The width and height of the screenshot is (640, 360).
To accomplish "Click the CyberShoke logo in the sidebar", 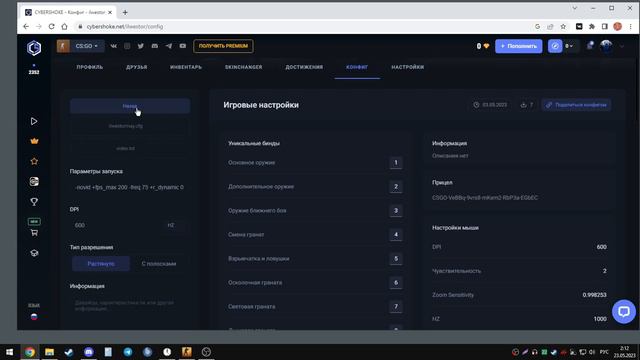I will click(x=34, y=48).
